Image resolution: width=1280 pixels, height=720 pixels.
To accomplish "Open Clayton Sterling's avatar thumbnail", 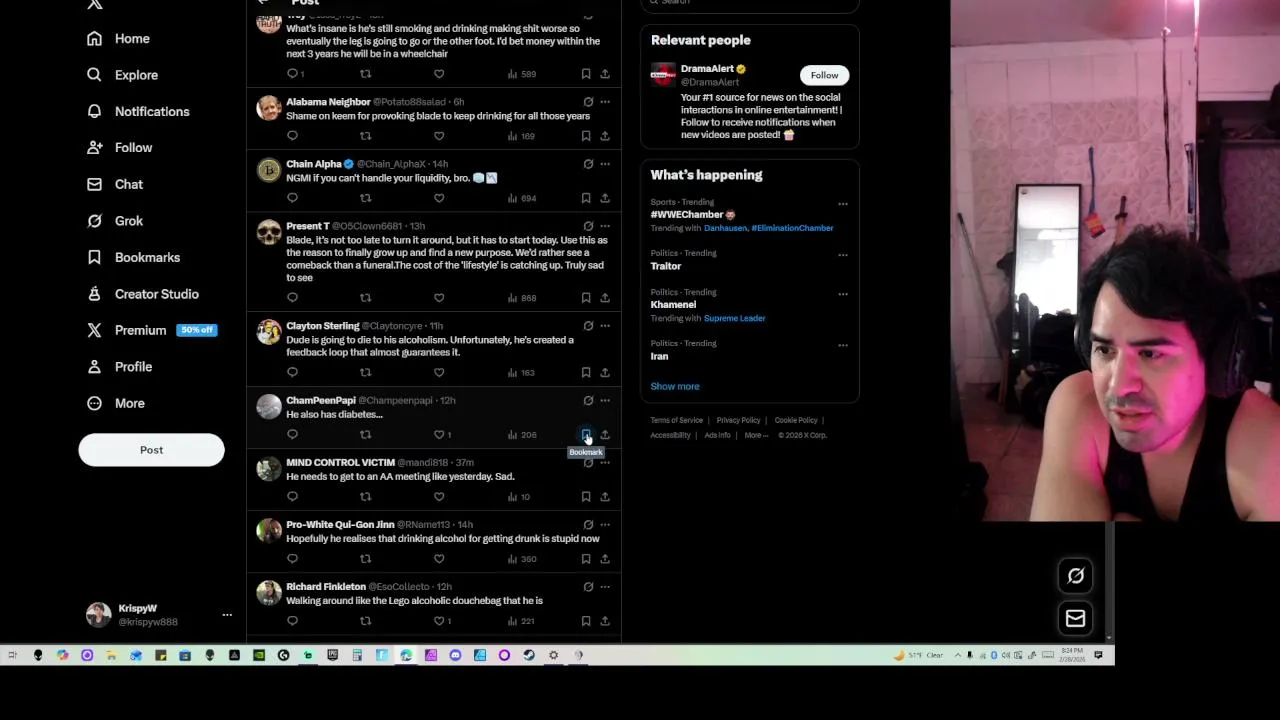I will coord(269,333).
